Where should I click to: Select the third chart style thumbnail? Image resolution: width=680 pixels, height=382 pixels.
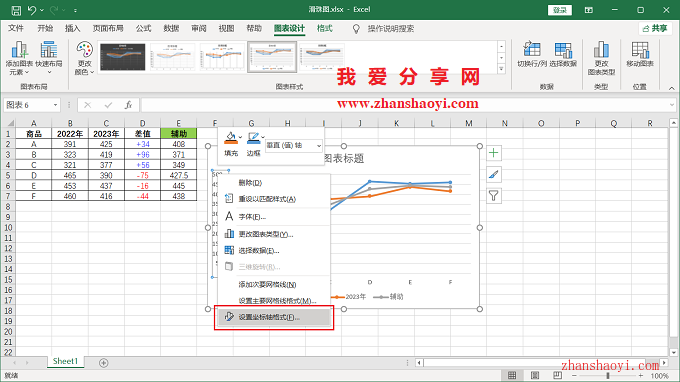[x=222, y=57]
